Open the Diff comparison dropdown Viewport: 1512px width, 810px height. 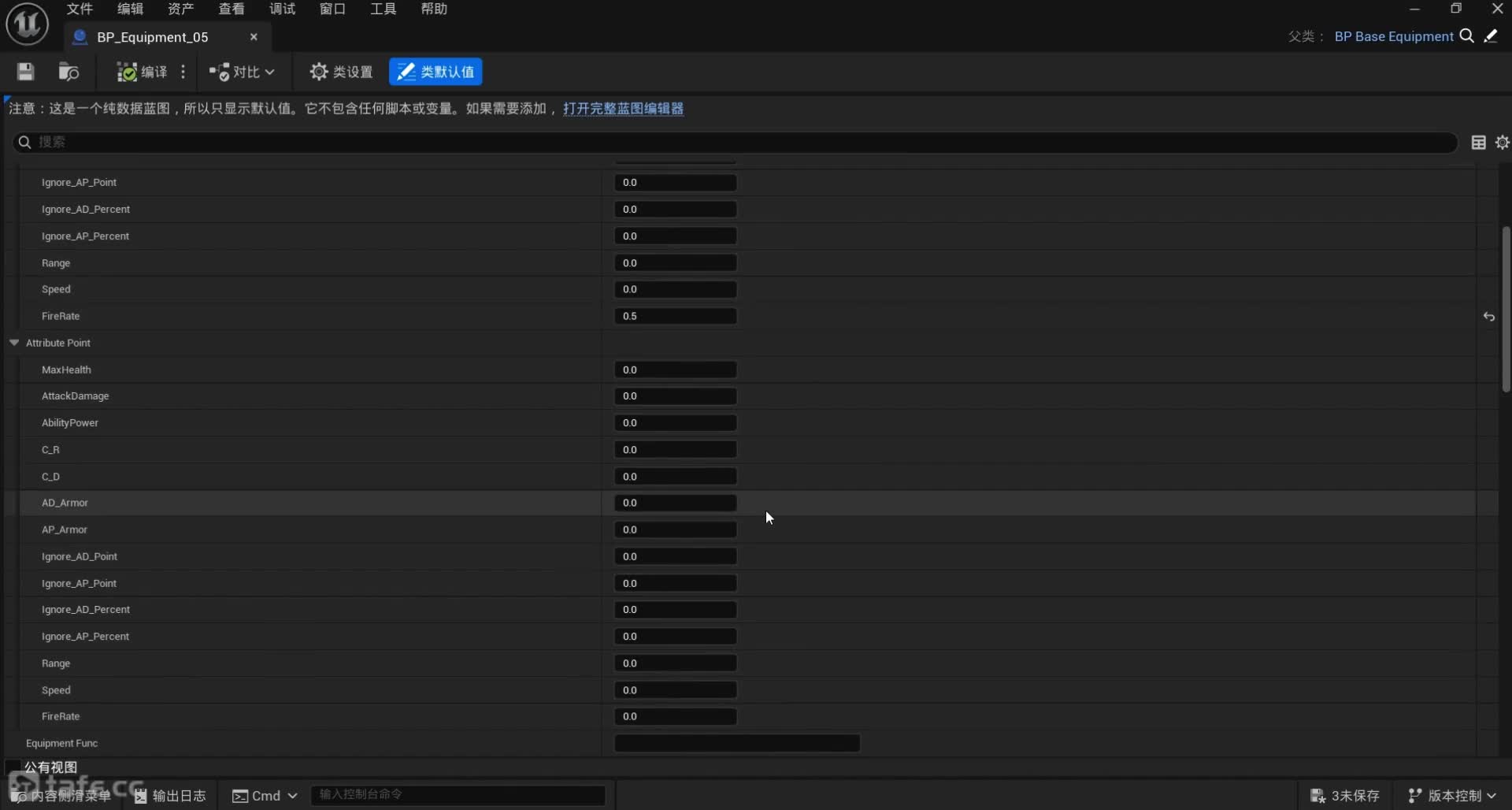(242, 72)
